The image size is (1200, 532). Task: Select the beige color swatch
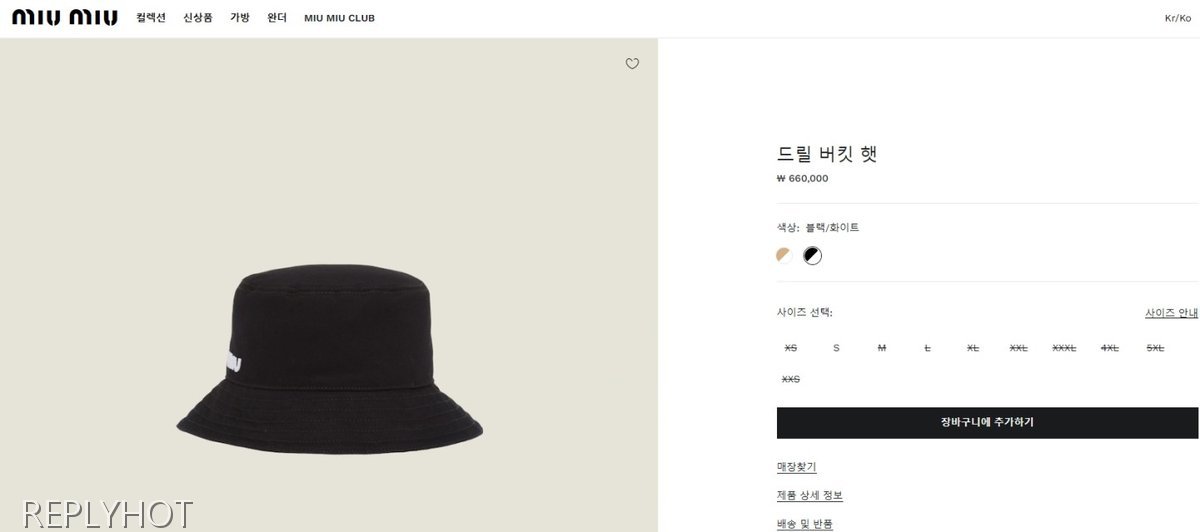click(x=784, y=255)
